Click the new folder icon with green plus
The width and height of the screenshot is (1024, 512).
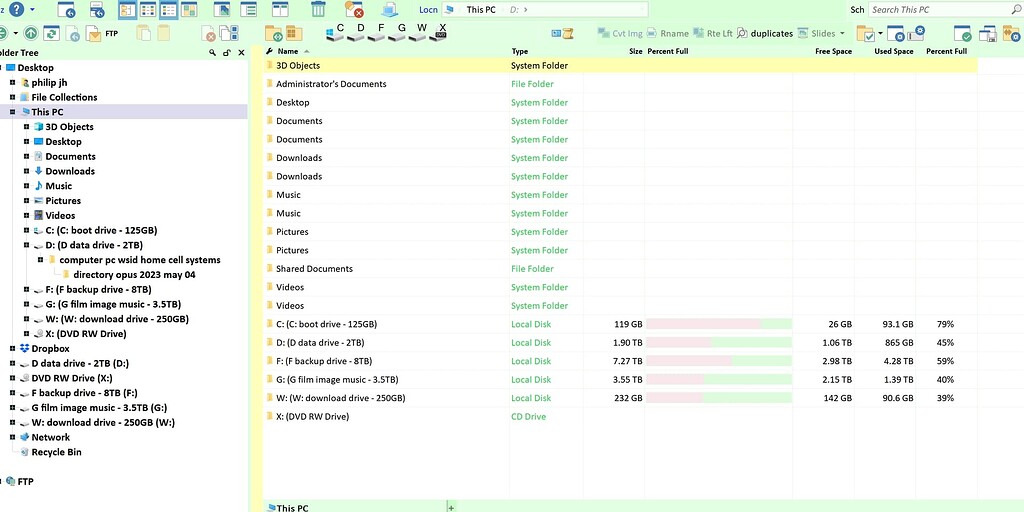click(x=274, y=33)
